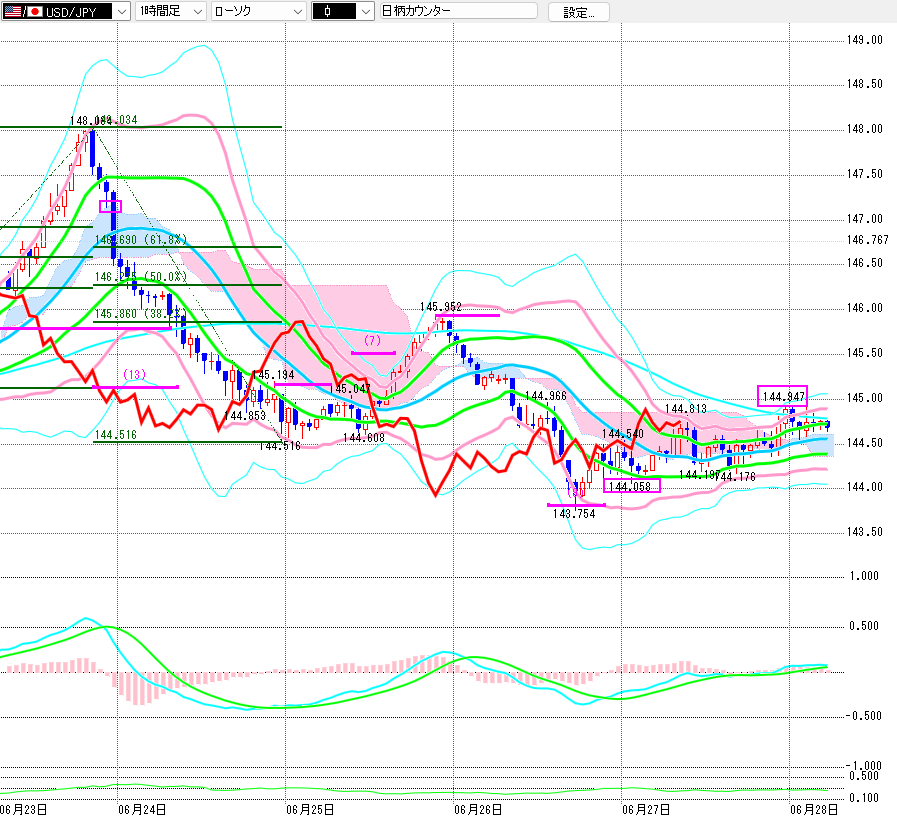Click the current price 146.767 axis label

click(868, 240)
